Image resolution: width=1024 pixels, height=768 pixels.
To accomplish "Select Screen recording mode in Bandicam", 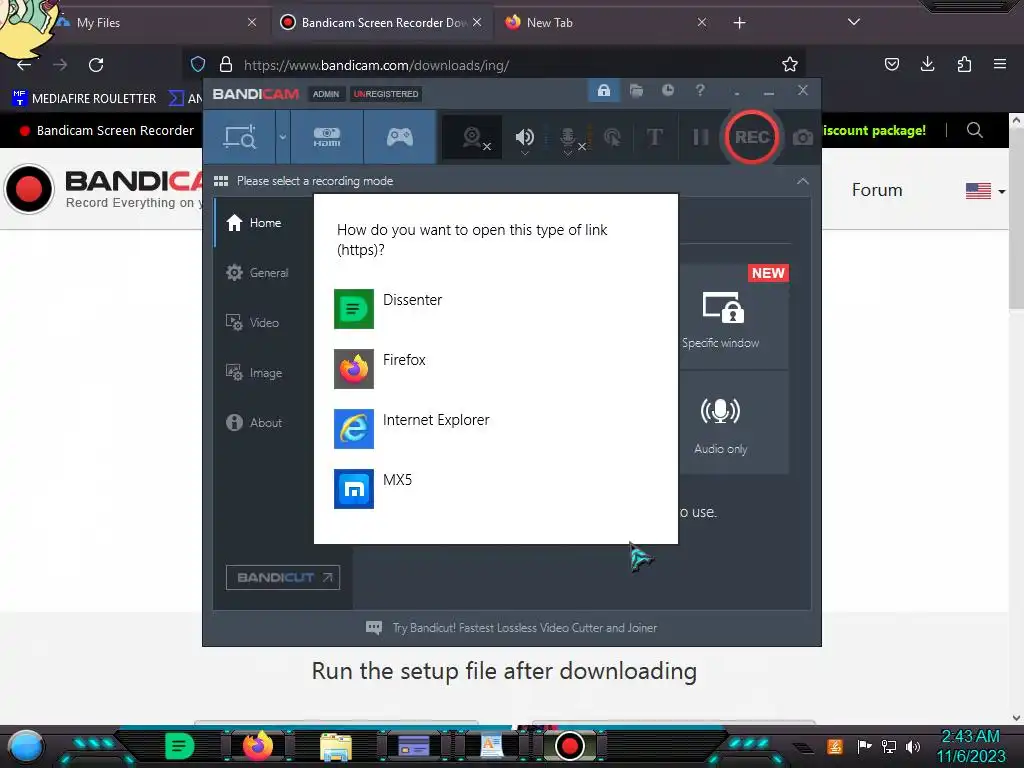I will [240, 137].
